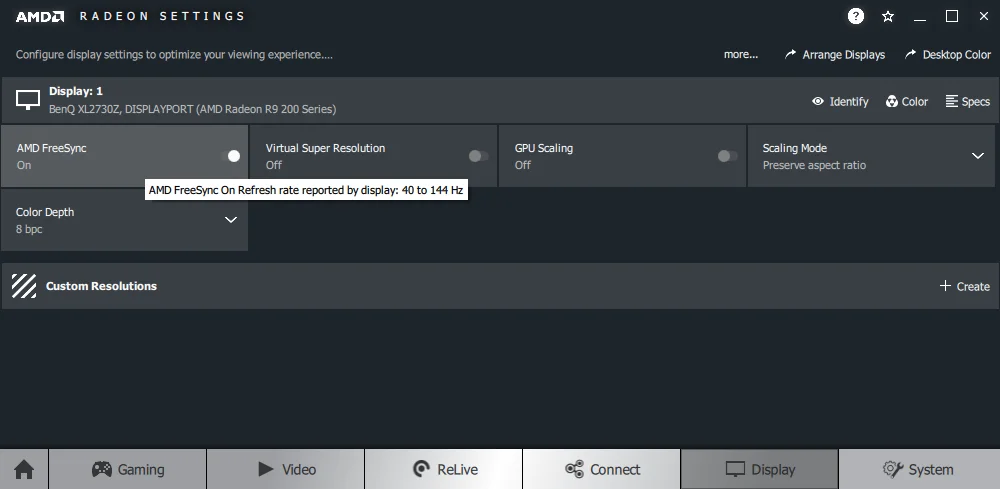Click the Preserve aspect ratio value

814,165
